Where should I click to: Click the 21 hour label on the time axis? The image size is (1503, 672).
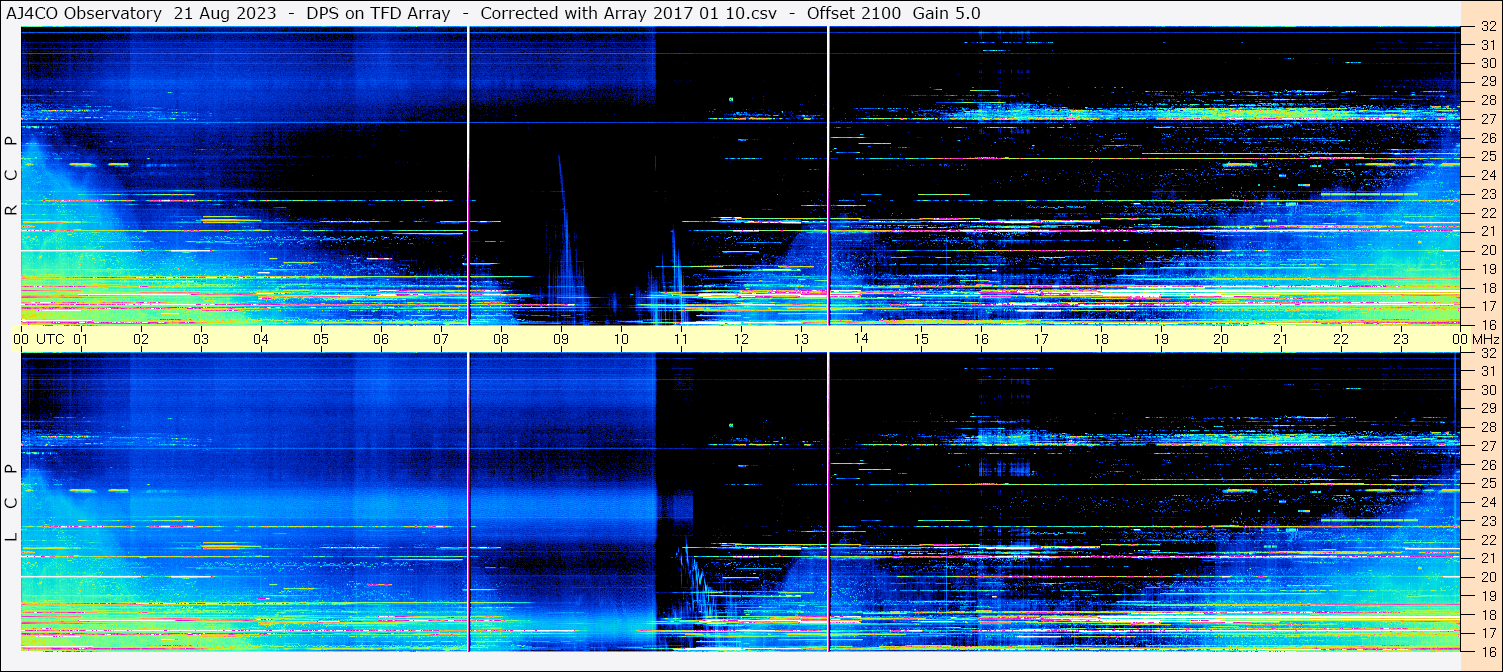click(1281, 339)
